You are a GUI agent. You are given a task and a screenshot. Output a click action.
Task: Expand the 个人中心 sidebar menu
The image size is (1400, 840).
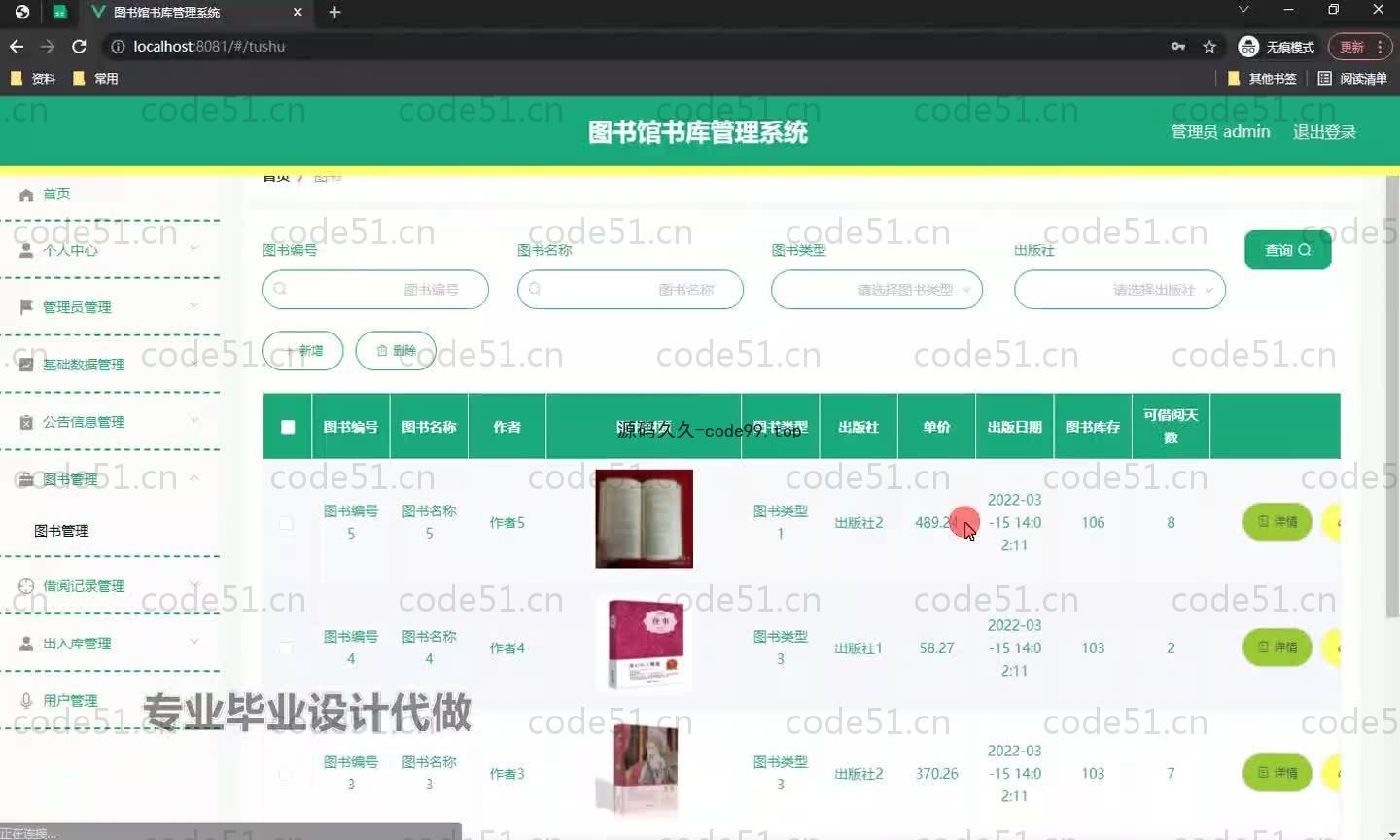pyautogui.click(x=110, y=250)
